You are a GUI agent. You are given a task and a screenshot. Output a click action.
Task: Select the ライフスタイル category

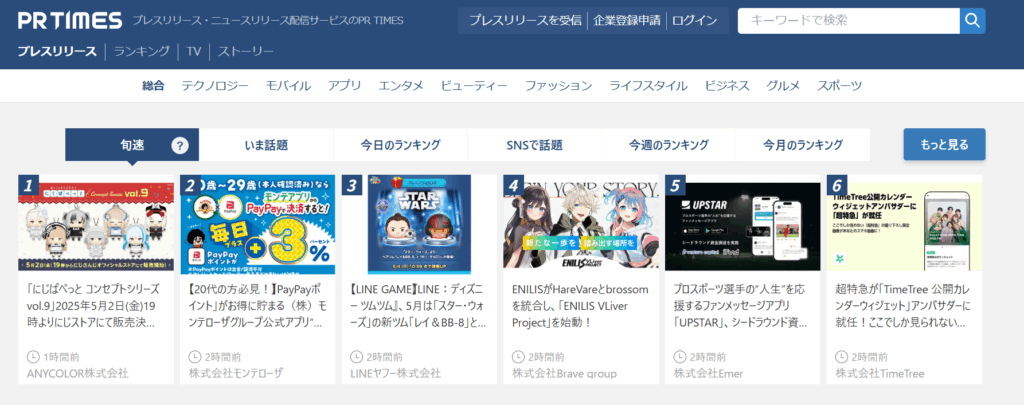(x=648, y=86)
